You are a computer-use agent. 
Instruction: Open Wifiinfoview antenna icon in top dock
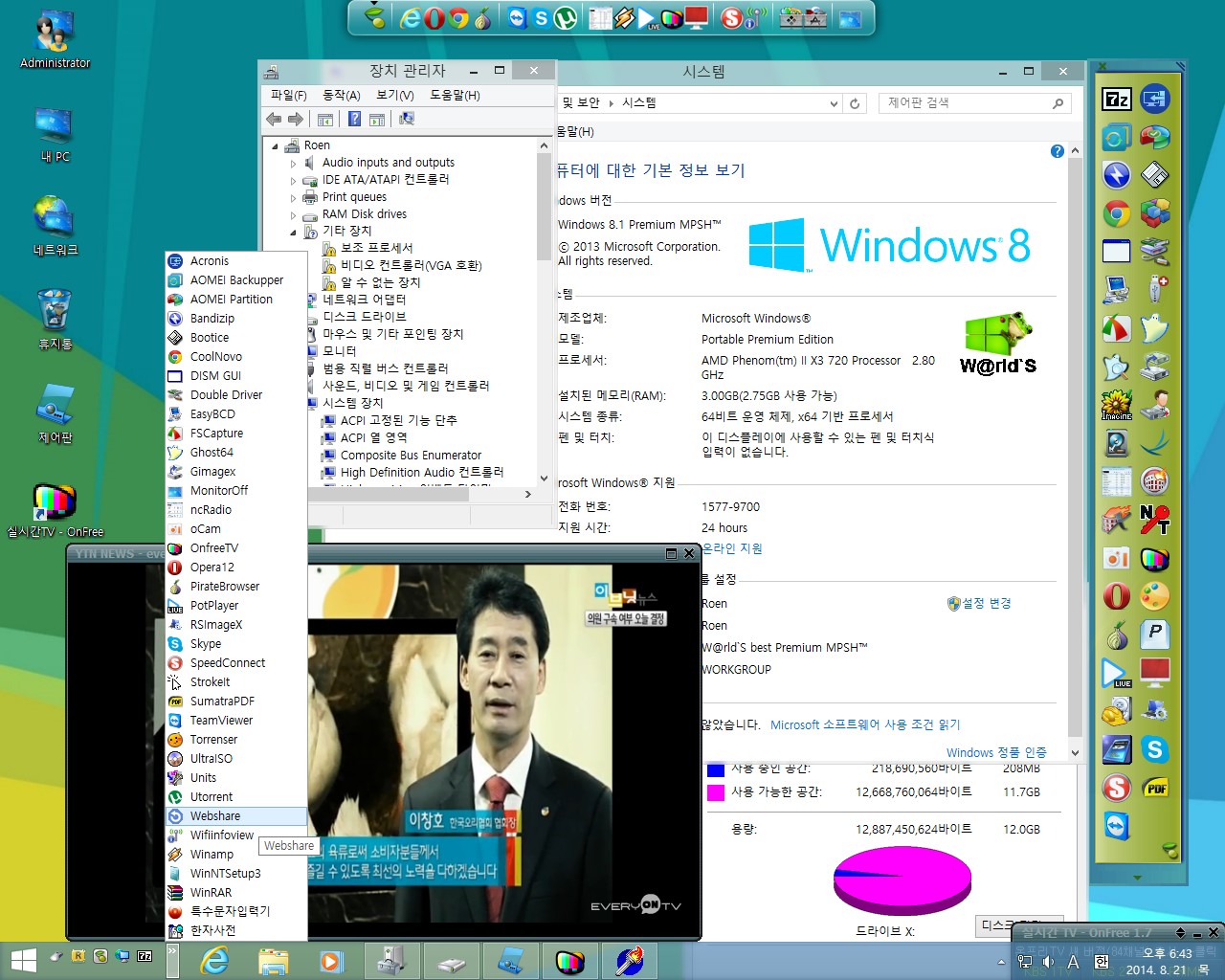coord(756,17)
